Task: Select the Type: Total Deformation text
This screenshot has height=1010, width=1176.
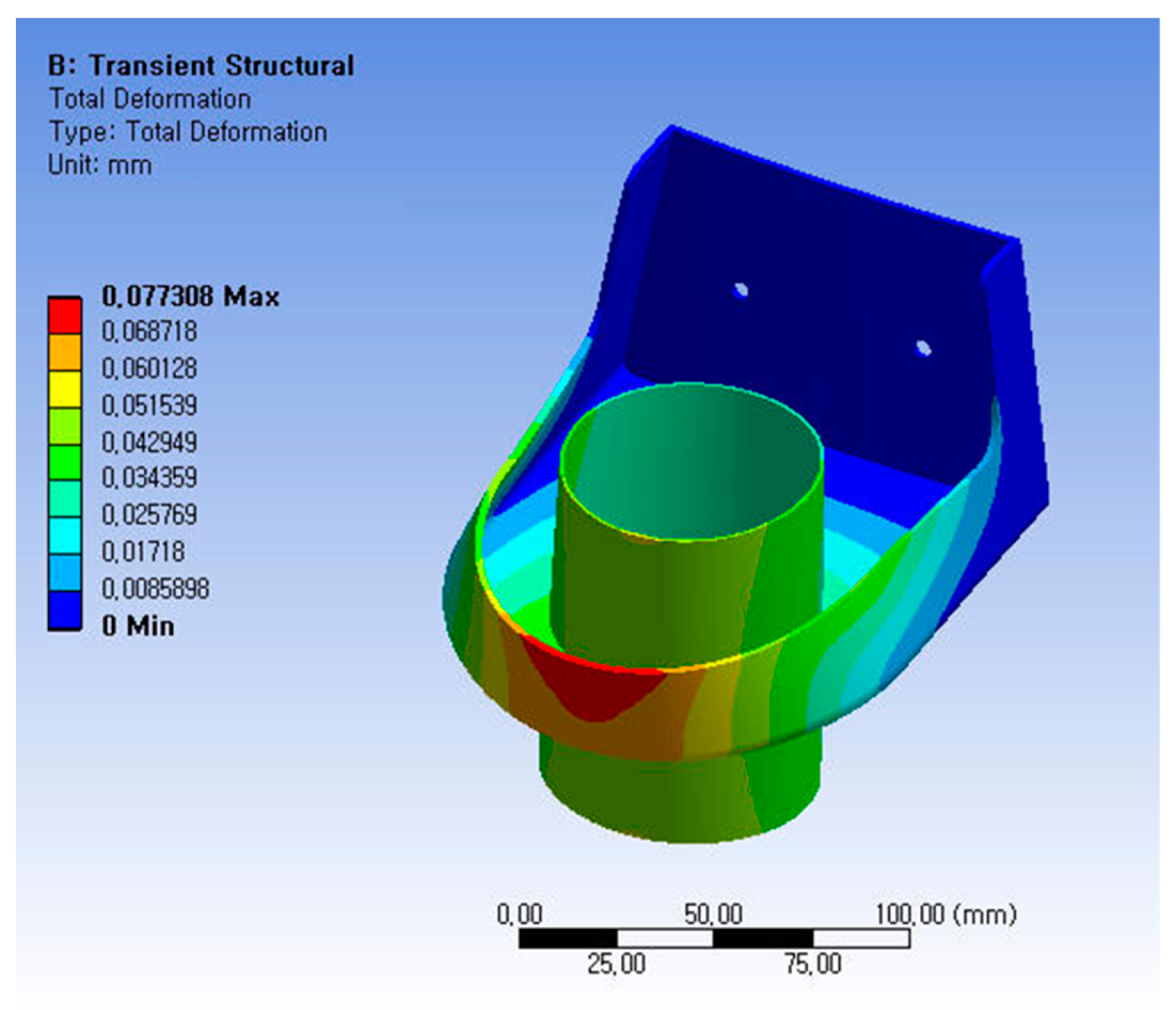Action: pos(188,131)
